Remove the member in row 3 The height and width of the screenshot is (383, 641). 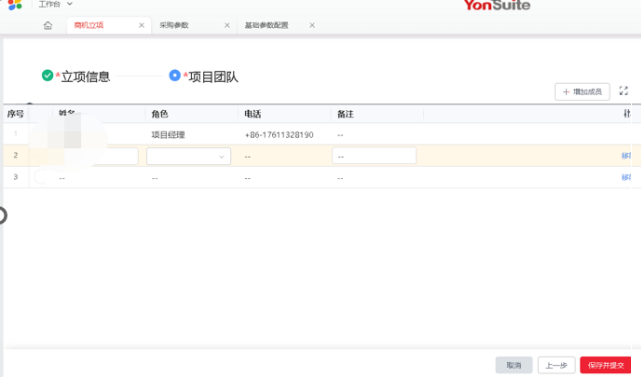[626, 177]
